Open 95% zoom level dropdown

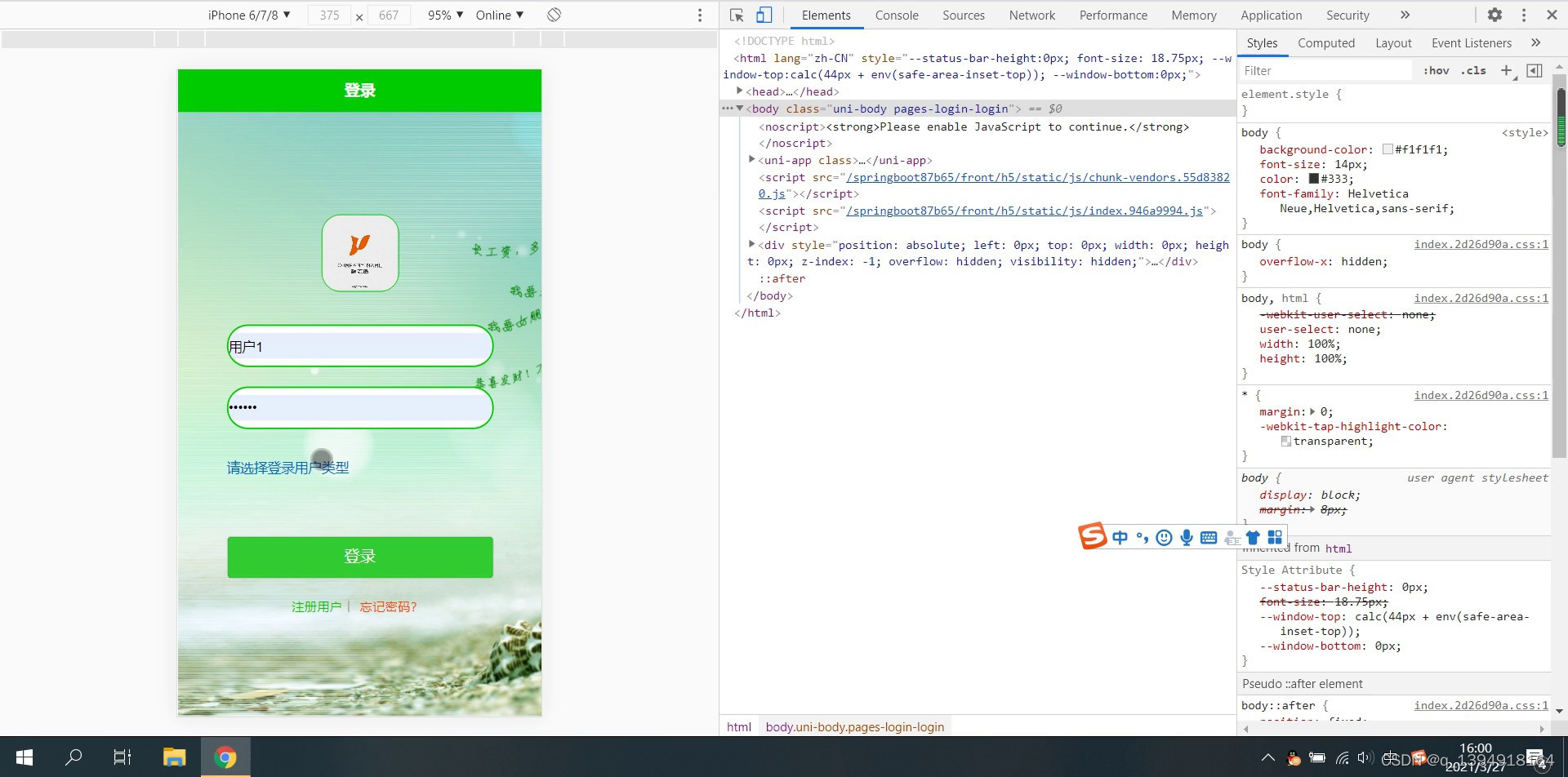pos(445,15)
